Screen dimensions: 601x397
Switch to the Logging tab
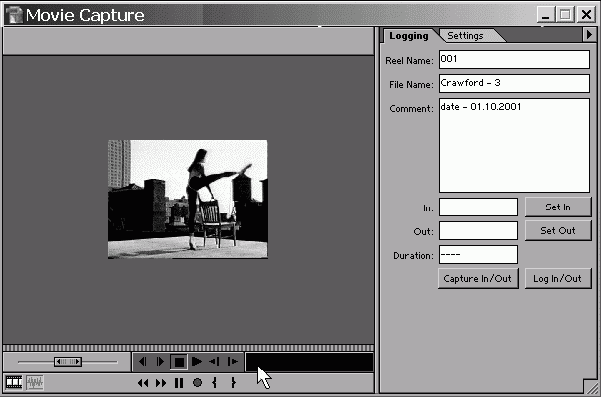coord(409,36)
